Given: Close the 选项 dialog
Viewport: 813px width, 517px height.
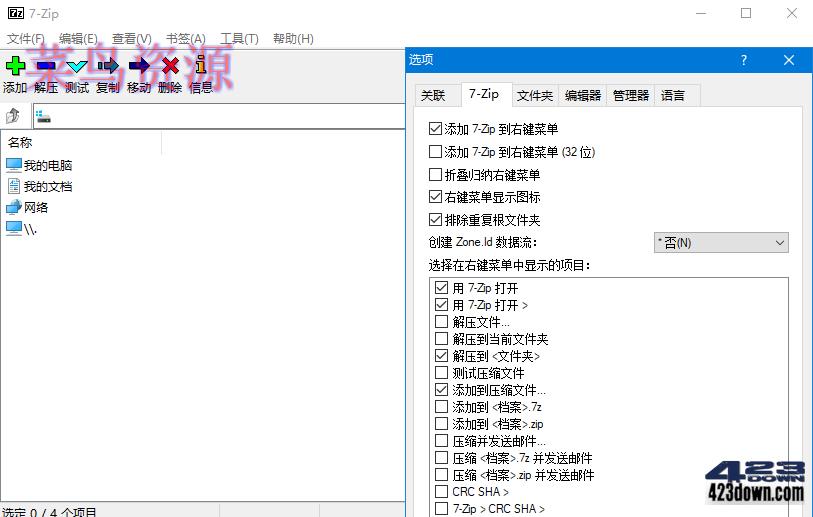Looking at the screenshot, I should click(x=789, y=60).
